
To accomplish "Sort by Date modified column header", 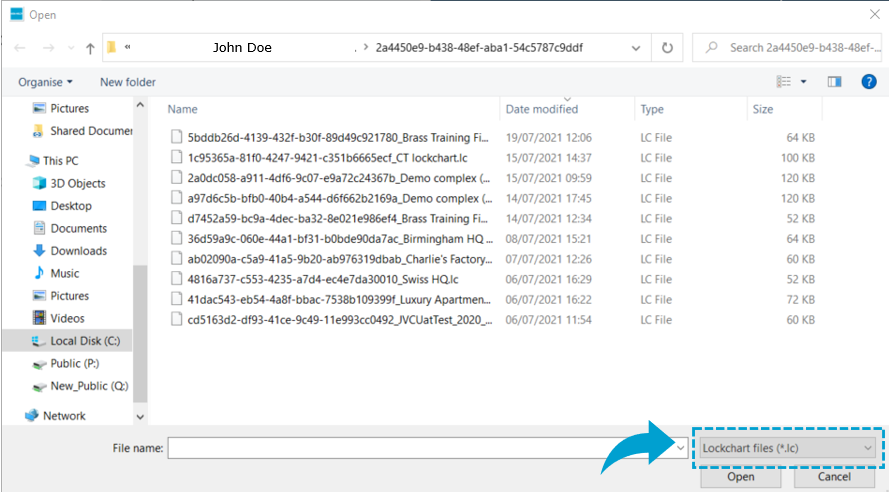I will (x=542, y=109).
